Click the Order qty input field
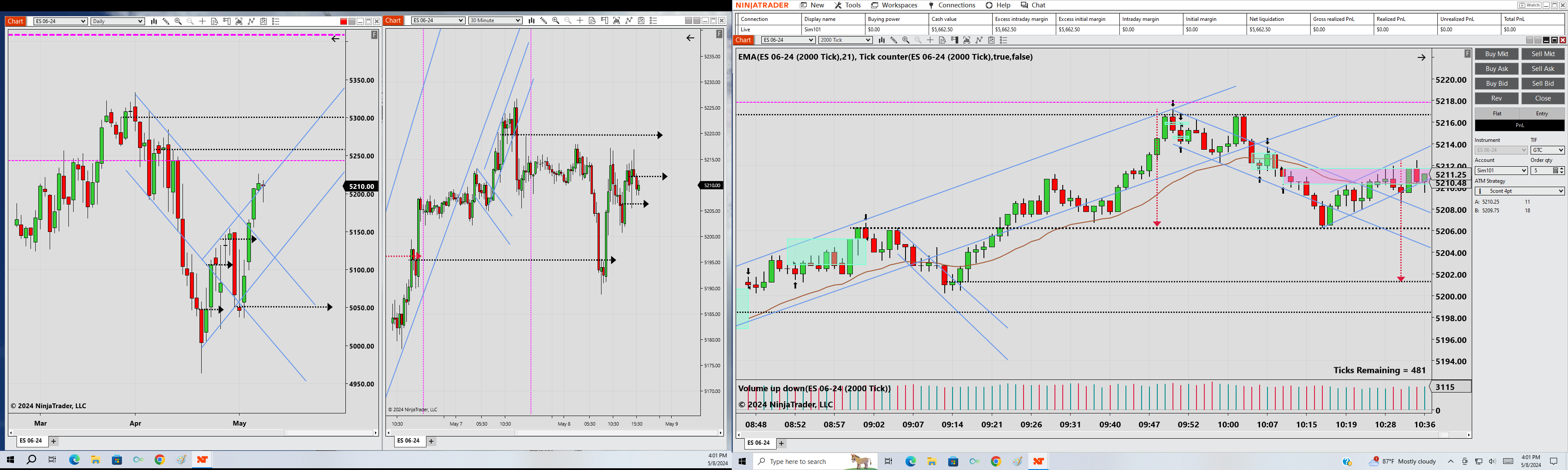The width and height of the screenshot is (1568, 470). [1542, 171]
